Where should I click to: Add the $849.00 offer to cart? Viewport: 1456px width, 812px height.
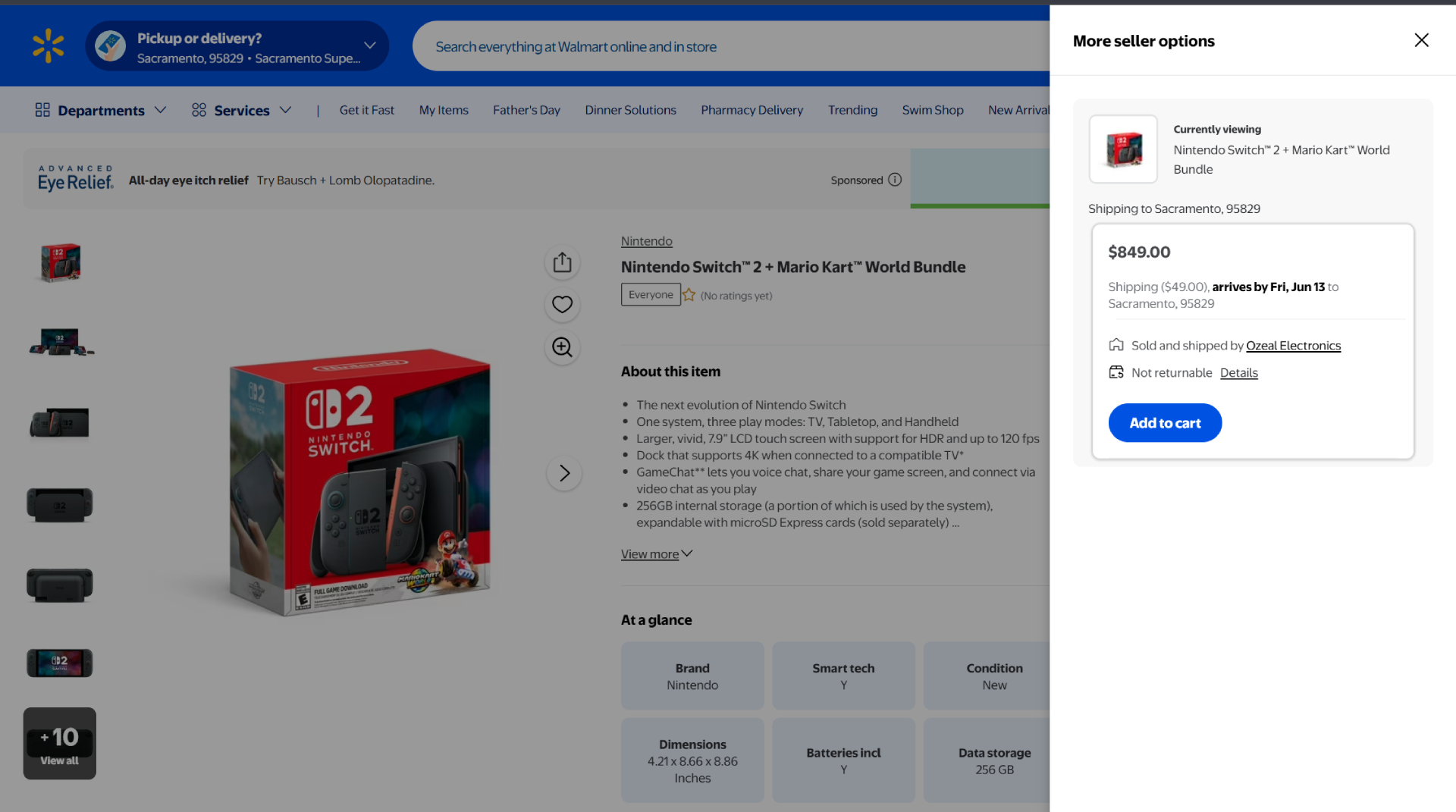click(x=1165, y=423)
